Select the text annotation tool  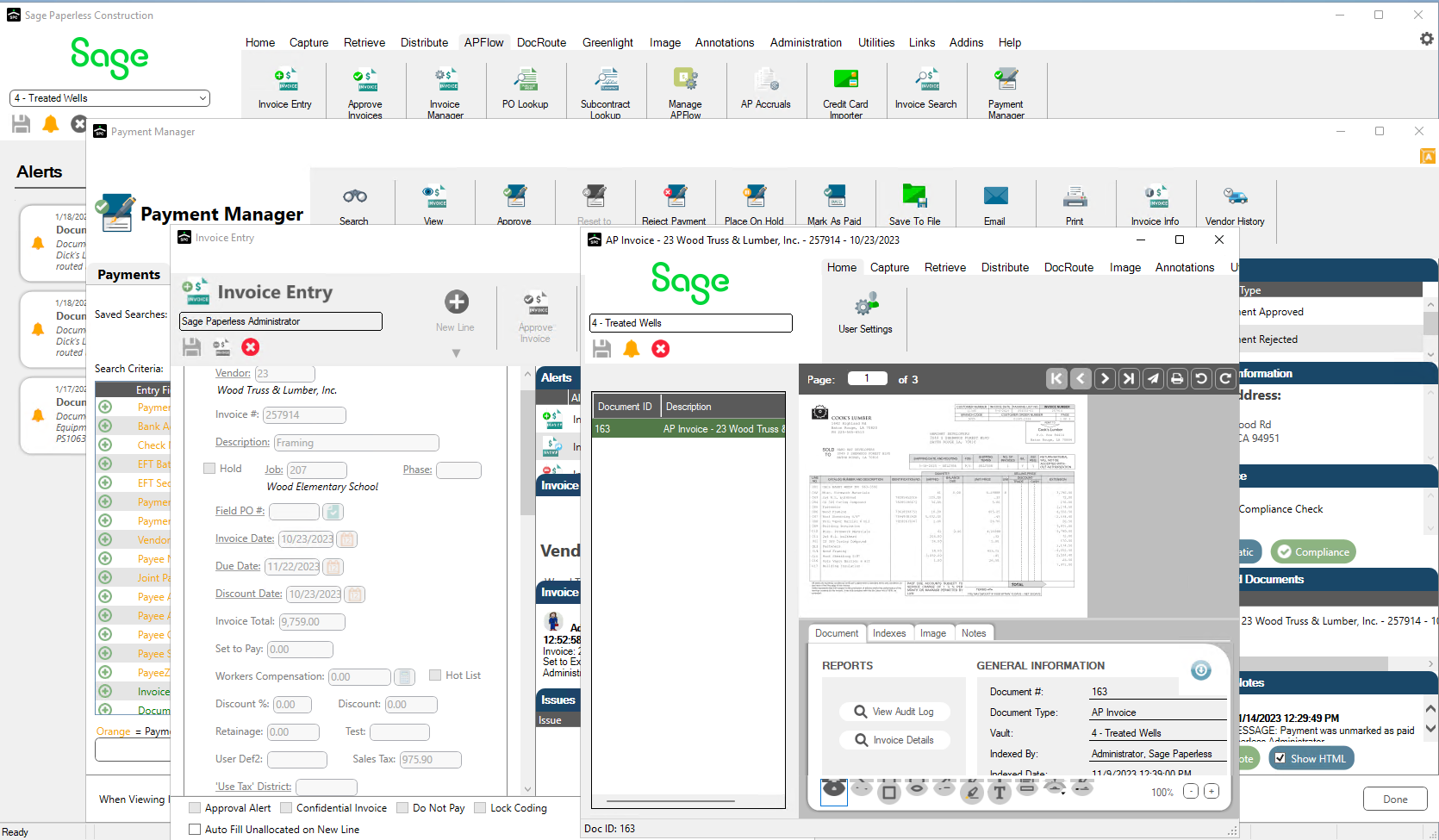click(x=1000, y=792)
